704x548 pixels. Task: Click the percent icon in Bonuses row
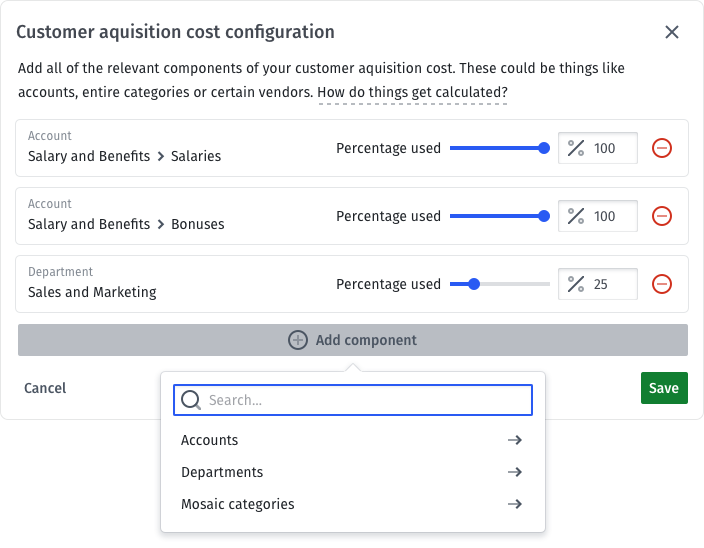tap(576, 216)
